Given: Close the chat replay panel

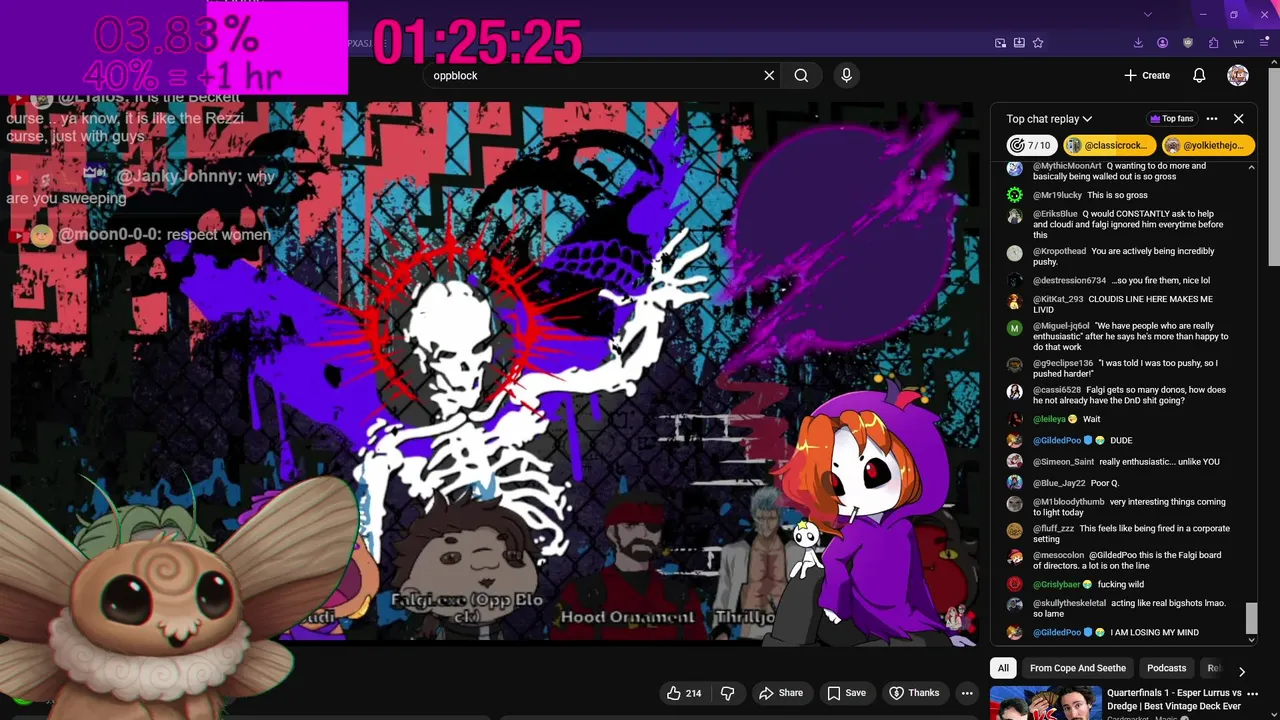Looking at the screenshot, I should [x=1238, y=119].
